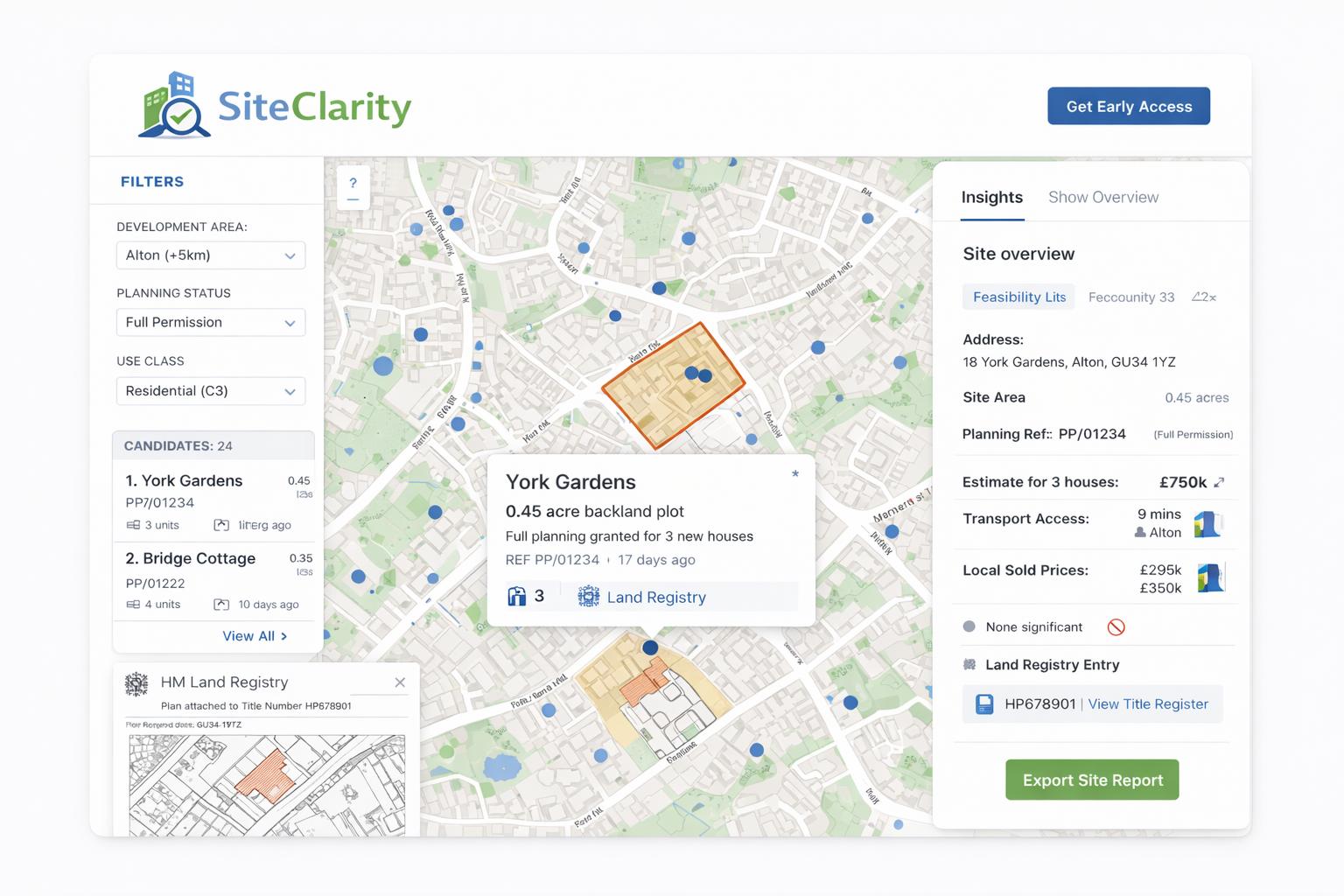Close the HM Land Registry panel
The width and height of the screenshot is (1344, 896).
coord(400,682)
